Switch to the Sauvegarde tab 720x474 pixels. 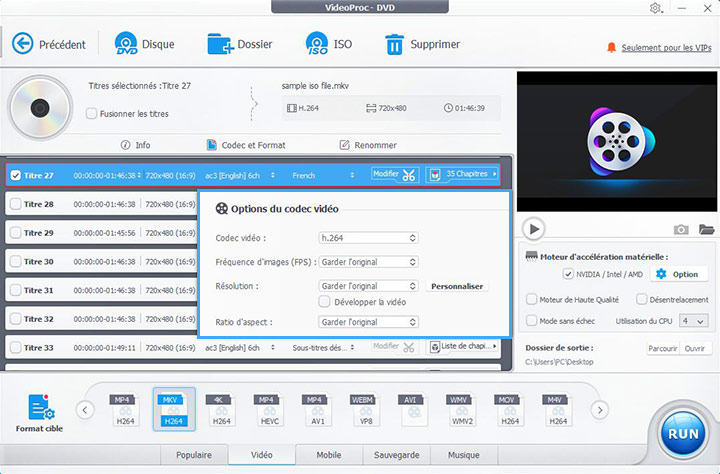pyautogui.click(x=396, y=455)
